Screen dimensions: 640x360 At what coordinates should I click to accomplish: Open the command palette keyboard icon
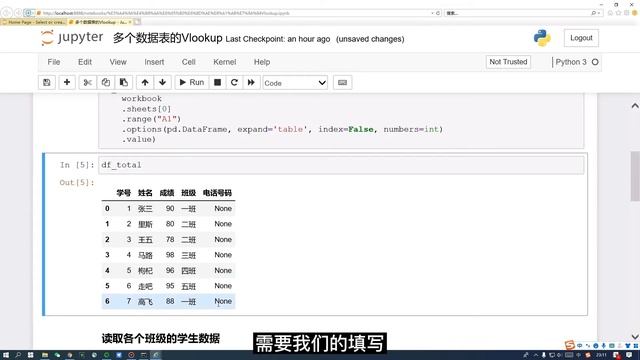342,82
